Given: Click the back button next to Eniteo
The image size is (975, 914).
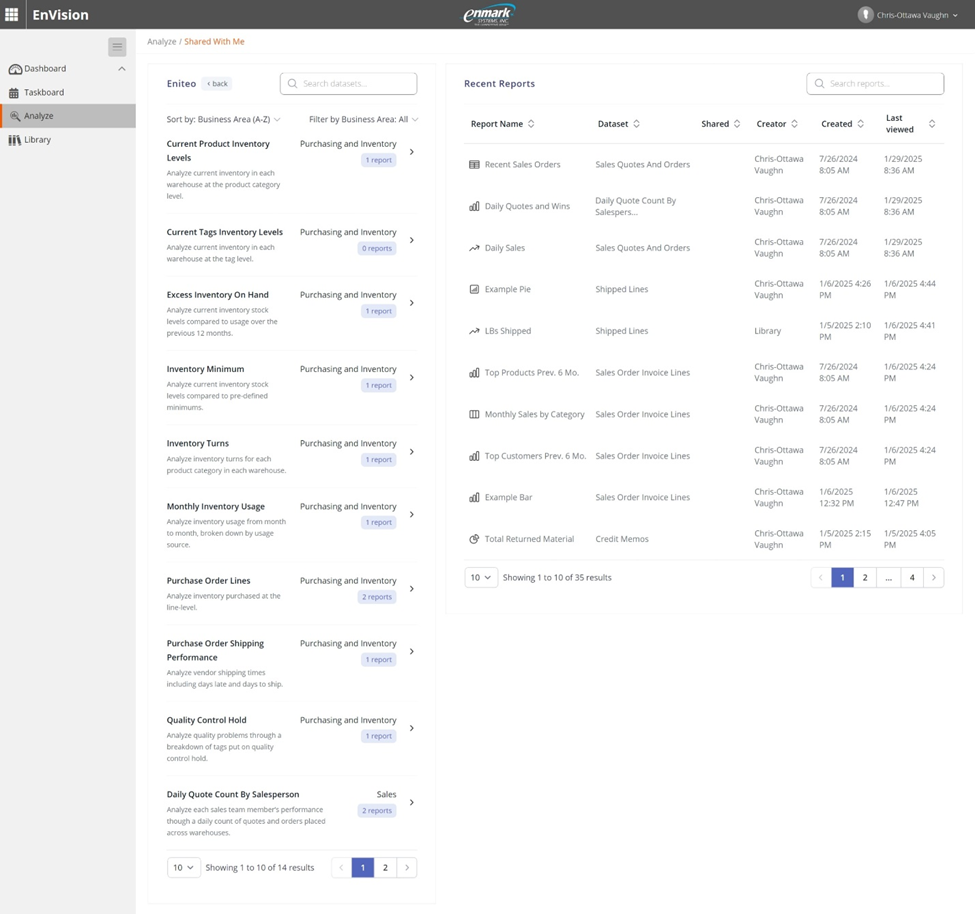Looking at the screenshot, I should point(216,83).
